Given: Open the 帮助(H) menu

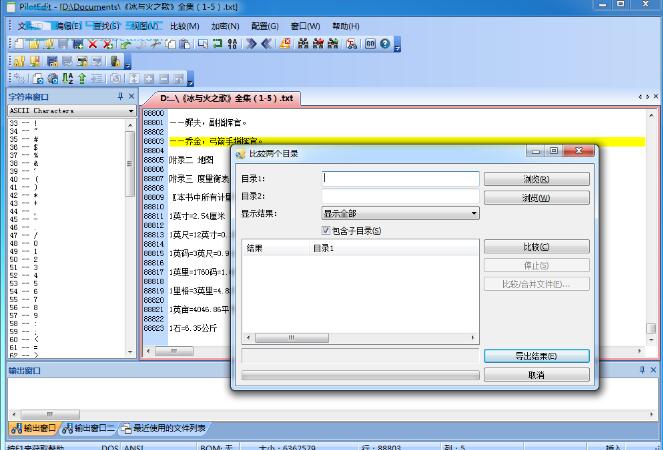Looking at the screenshot, I should (x=345, y=26).
